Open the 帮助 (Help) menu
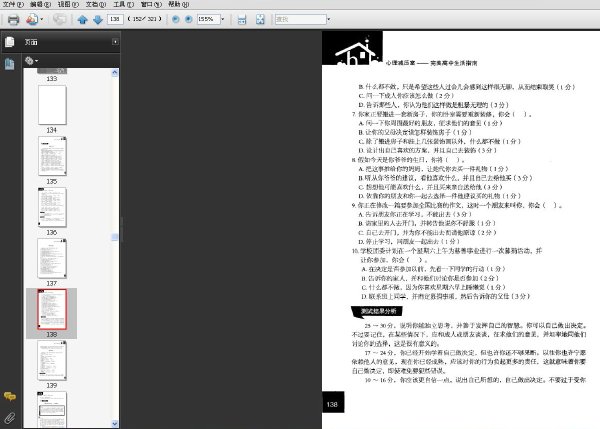 179,4
